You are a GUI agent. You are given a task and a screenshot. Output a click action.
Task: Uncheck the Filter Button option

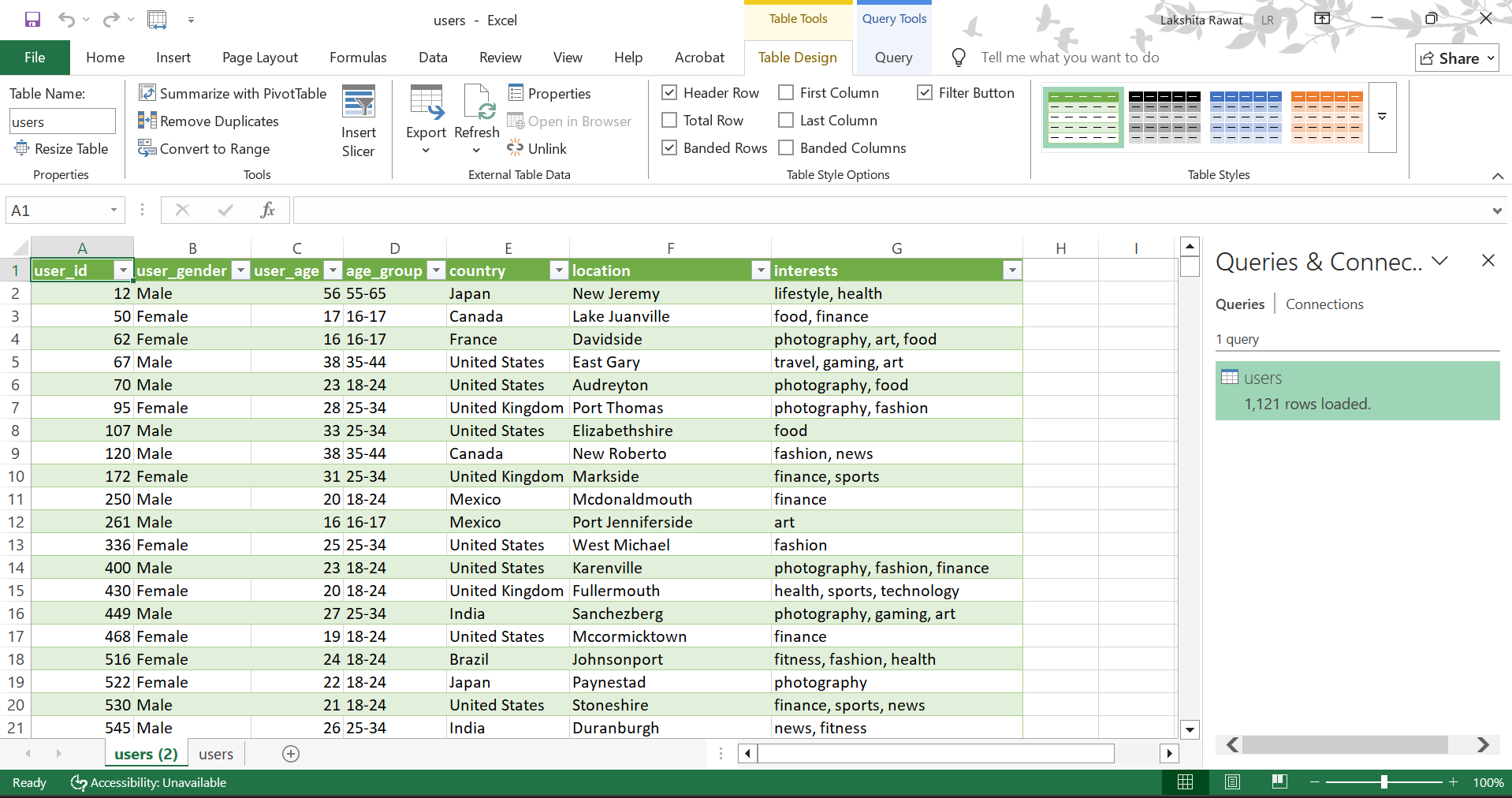click(x=925, y=92)
